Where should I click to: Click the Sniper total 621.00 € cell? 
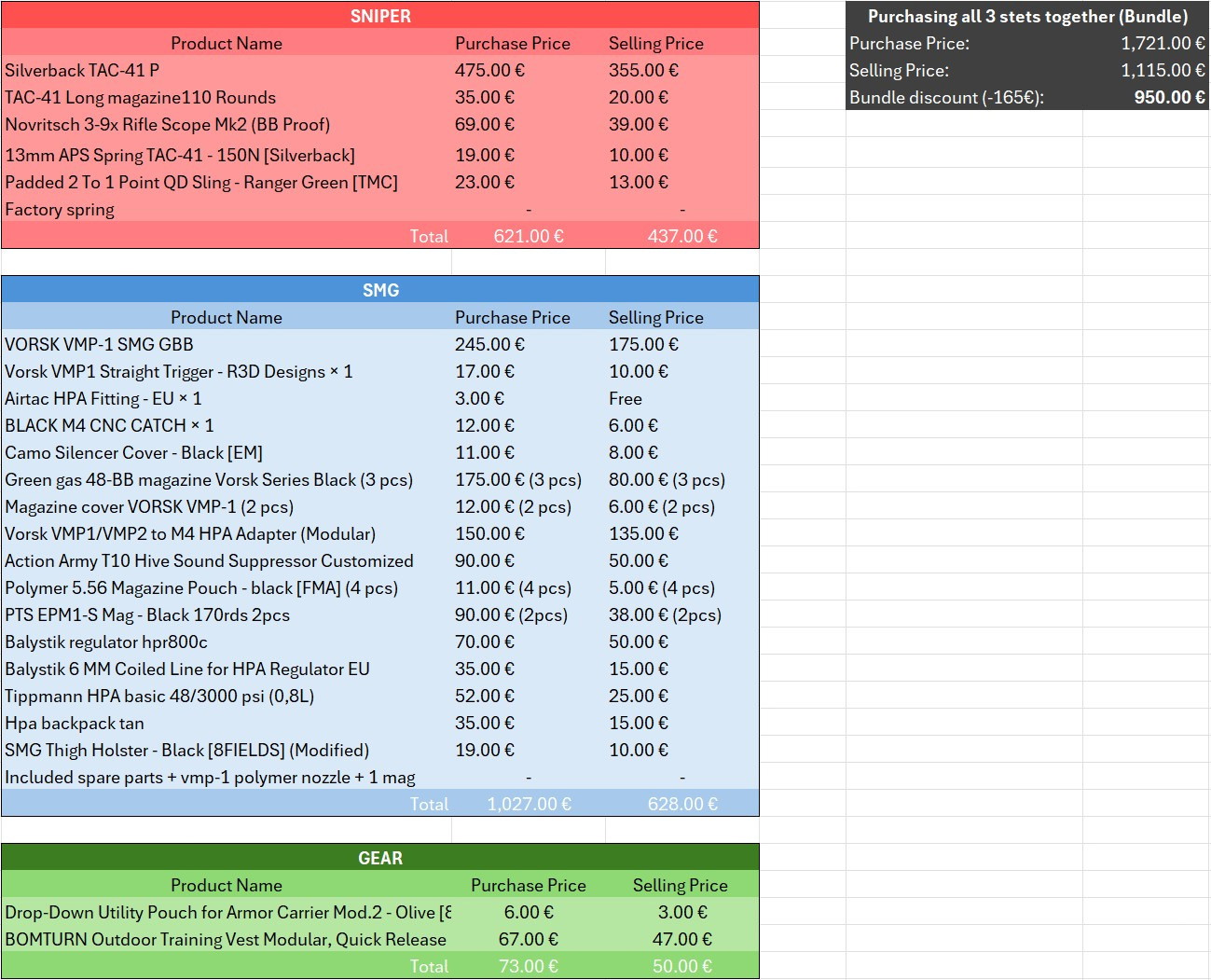[529, 236]
